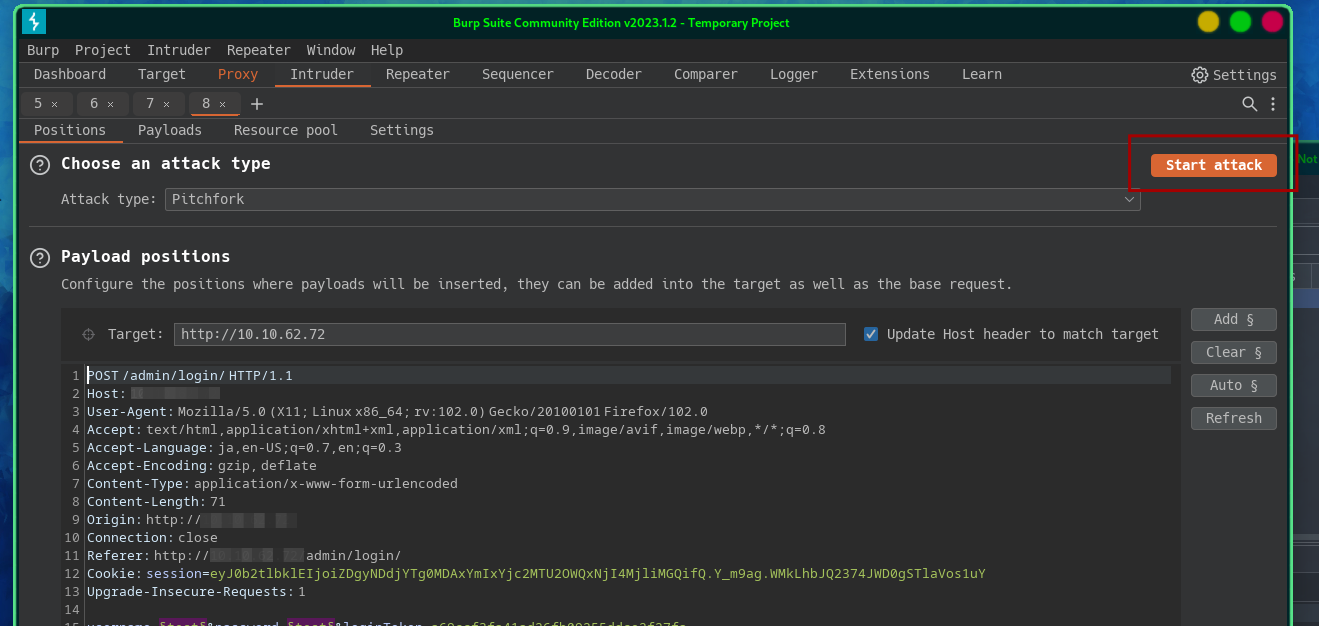The width and height of the screenshot is (1319, 626).
Task: Open the Window menu
Action: (331, 50)
